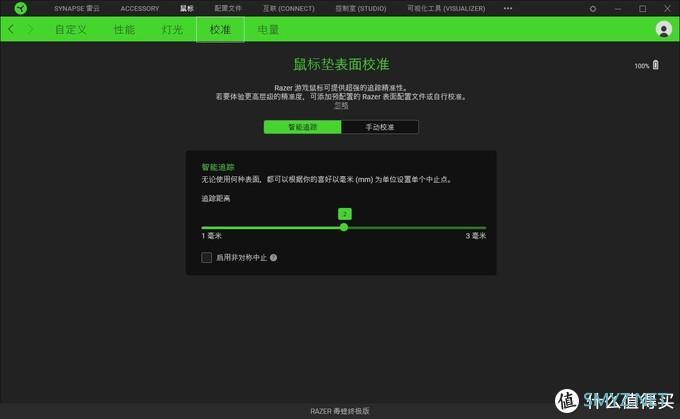Enable the 启用非对称中止 checkbox
The height and width of the screenshot is (419, 680).
[206, 258]
